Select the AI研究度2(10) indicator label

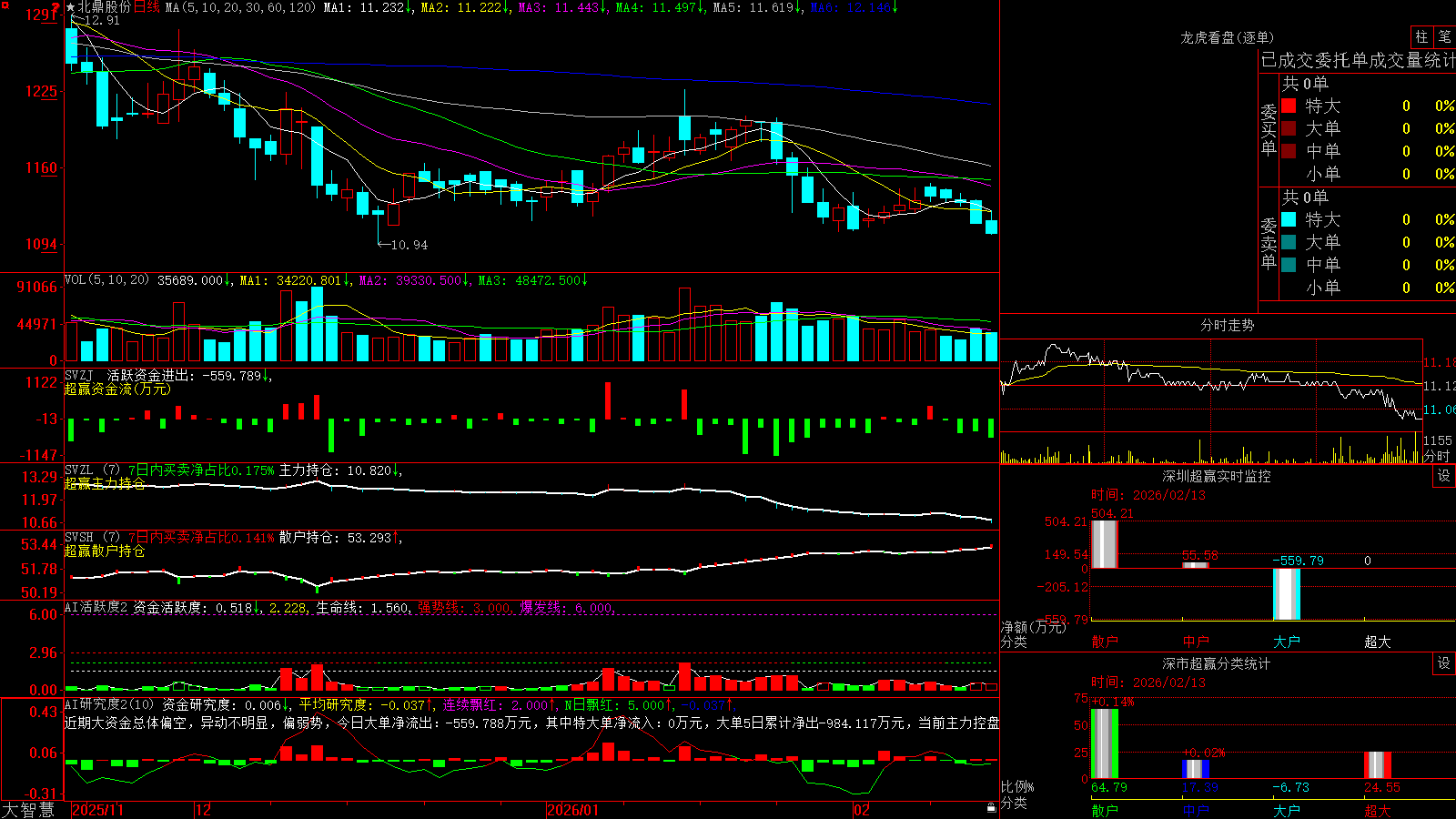[109, 704]
